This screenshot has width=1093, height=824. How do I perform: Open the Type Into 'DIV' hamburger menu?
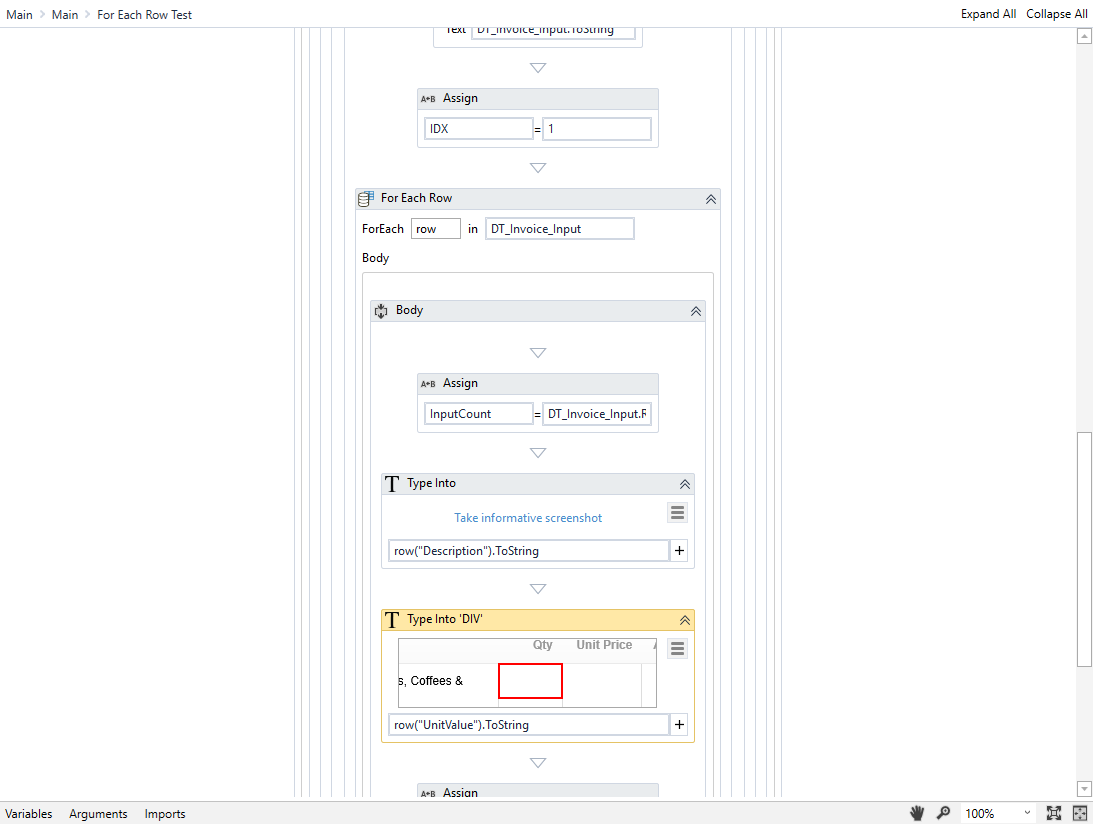coord(677,648)
